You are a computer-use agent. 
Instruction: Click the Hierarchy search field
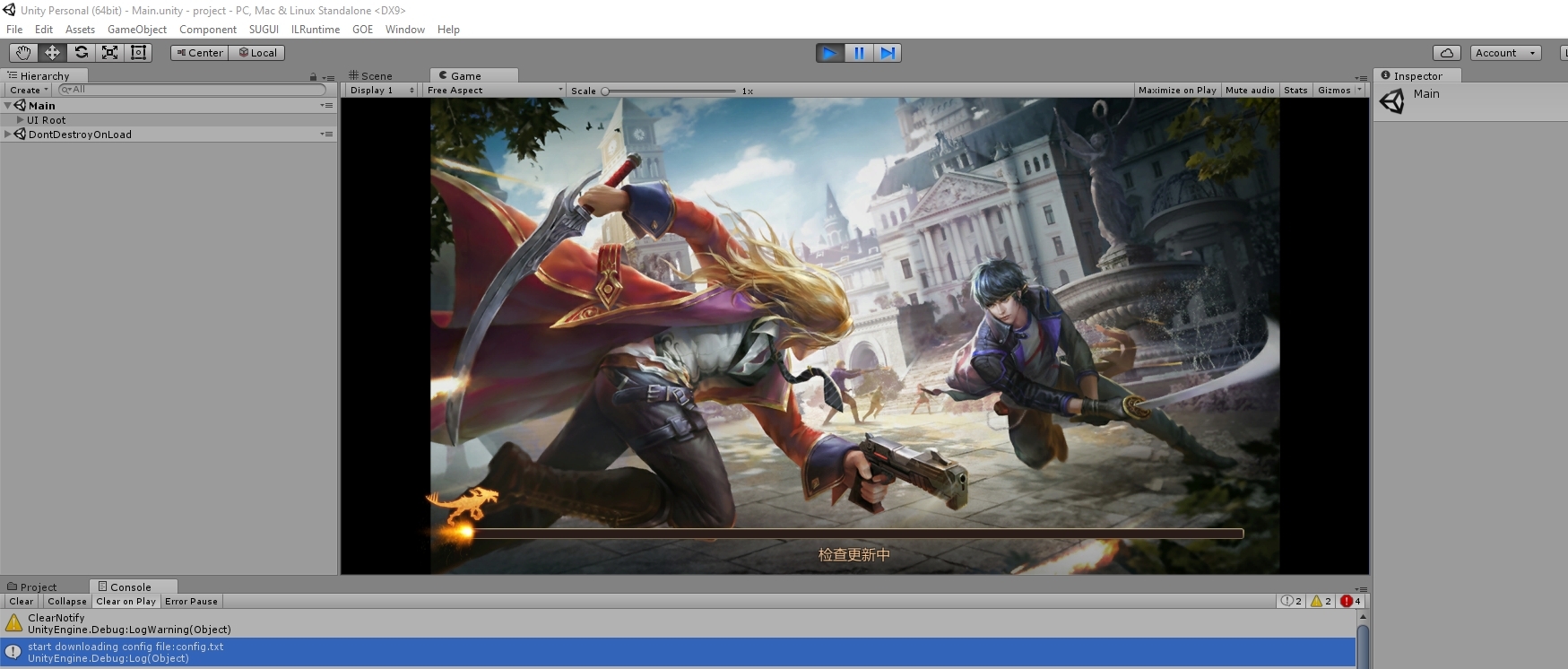(191, 90)
